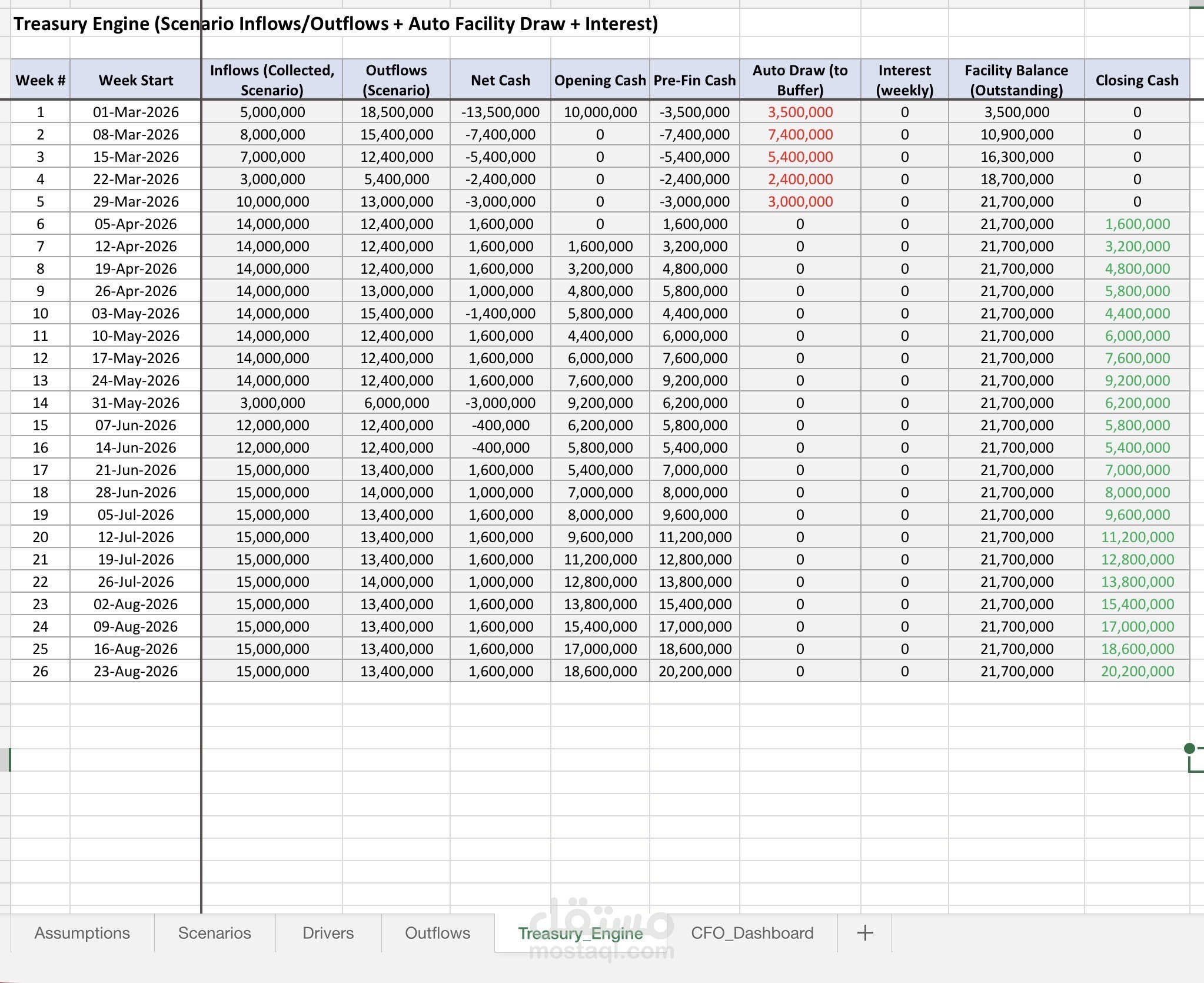
Task: Click the Treasury_Engine active sheet tab
Action: pyautogui.click(x=580, y=933)
